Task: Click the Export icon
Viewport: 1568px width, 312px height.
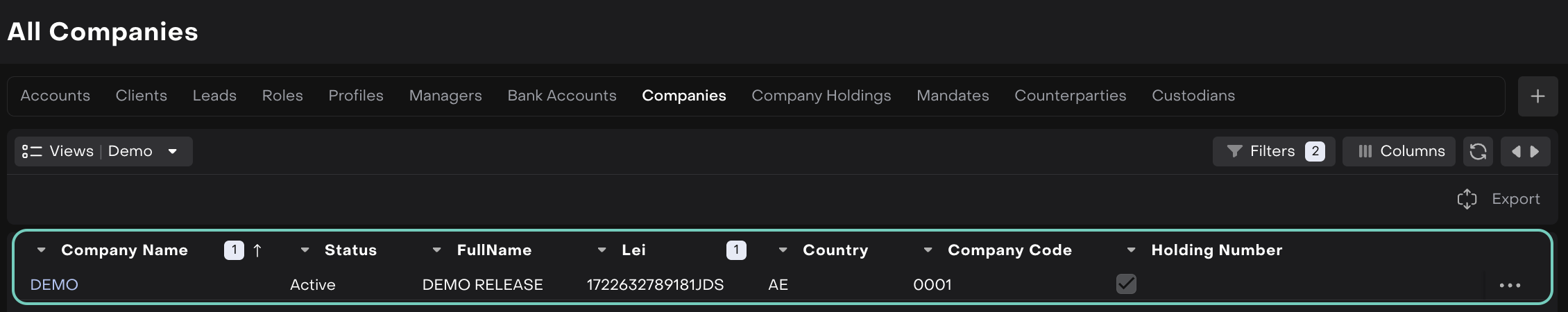Action: point(1467,199)
